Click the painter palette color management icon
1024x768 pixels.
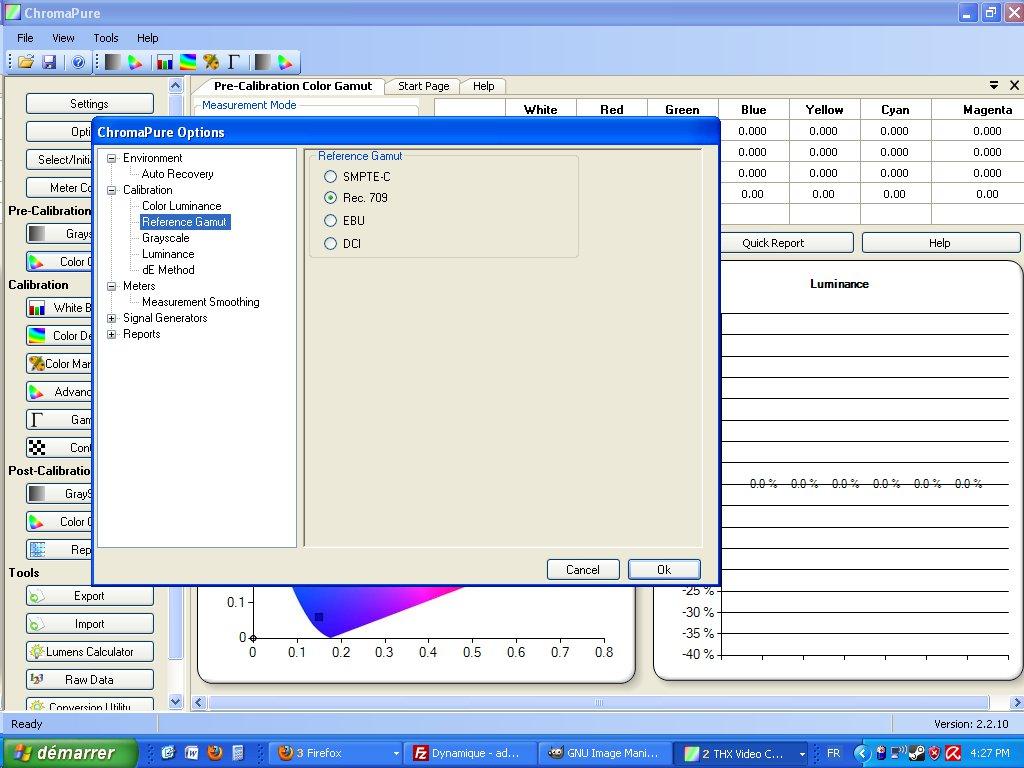coord(210,62)
